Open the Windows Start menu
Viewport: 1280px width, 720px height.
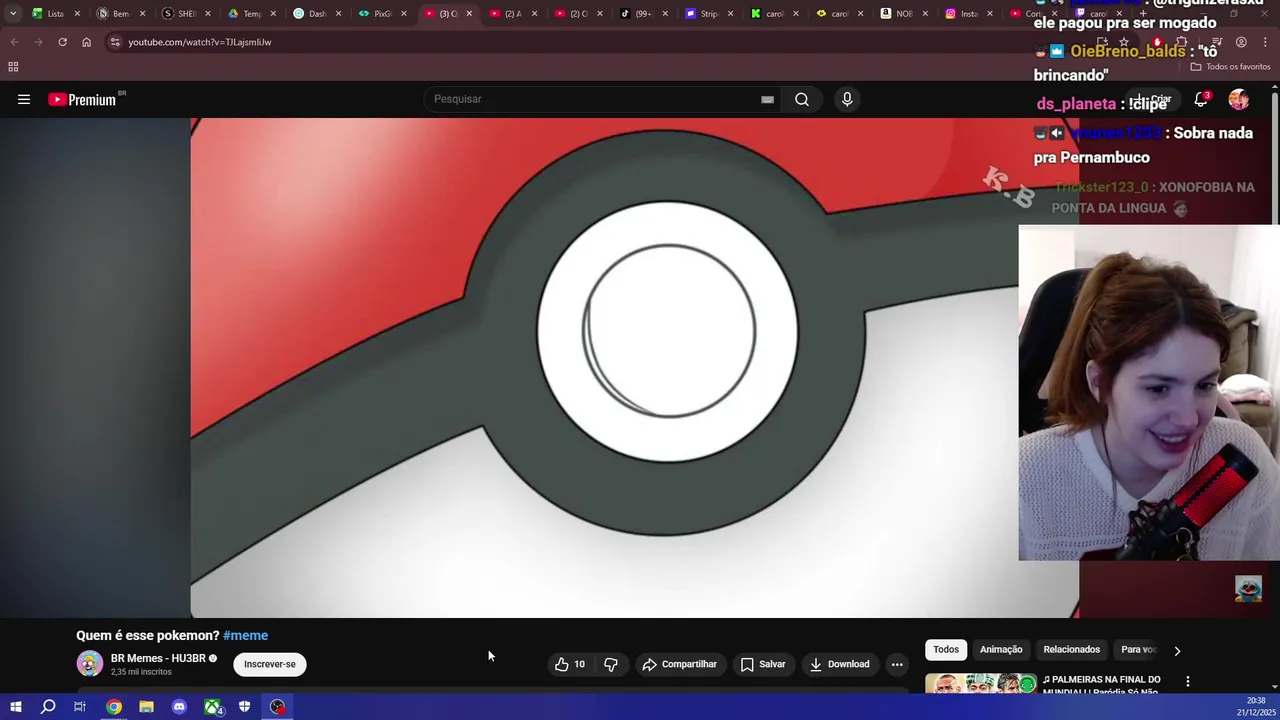16,707
